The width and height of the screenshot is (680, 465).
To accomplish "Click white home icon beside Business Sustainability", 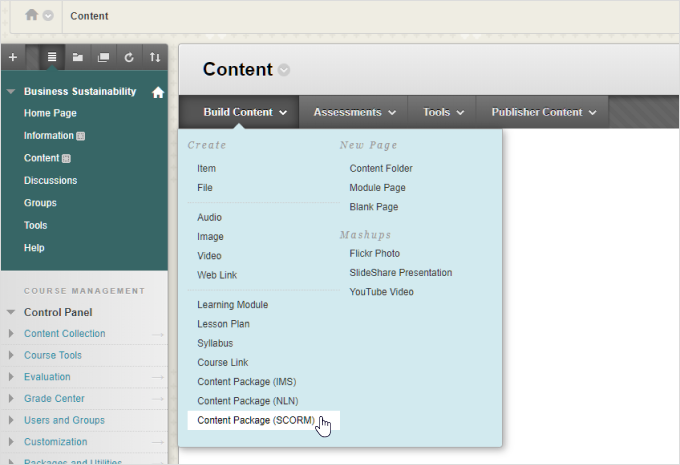I will pyautogui.click(x=157, y=92).
